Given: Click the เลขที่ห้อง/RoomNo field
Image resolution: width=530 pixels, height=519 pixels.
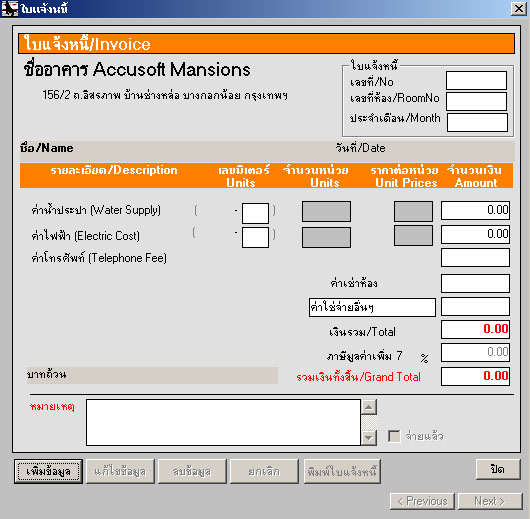Looking at the screenshot, I should (x=476, y=101).
